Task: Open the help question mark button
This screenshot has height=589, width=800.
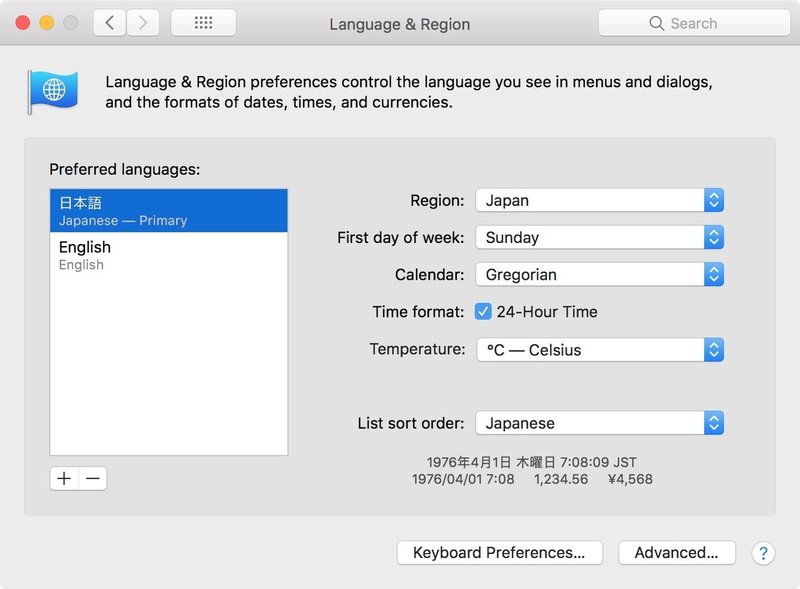Action: point(762,553)
